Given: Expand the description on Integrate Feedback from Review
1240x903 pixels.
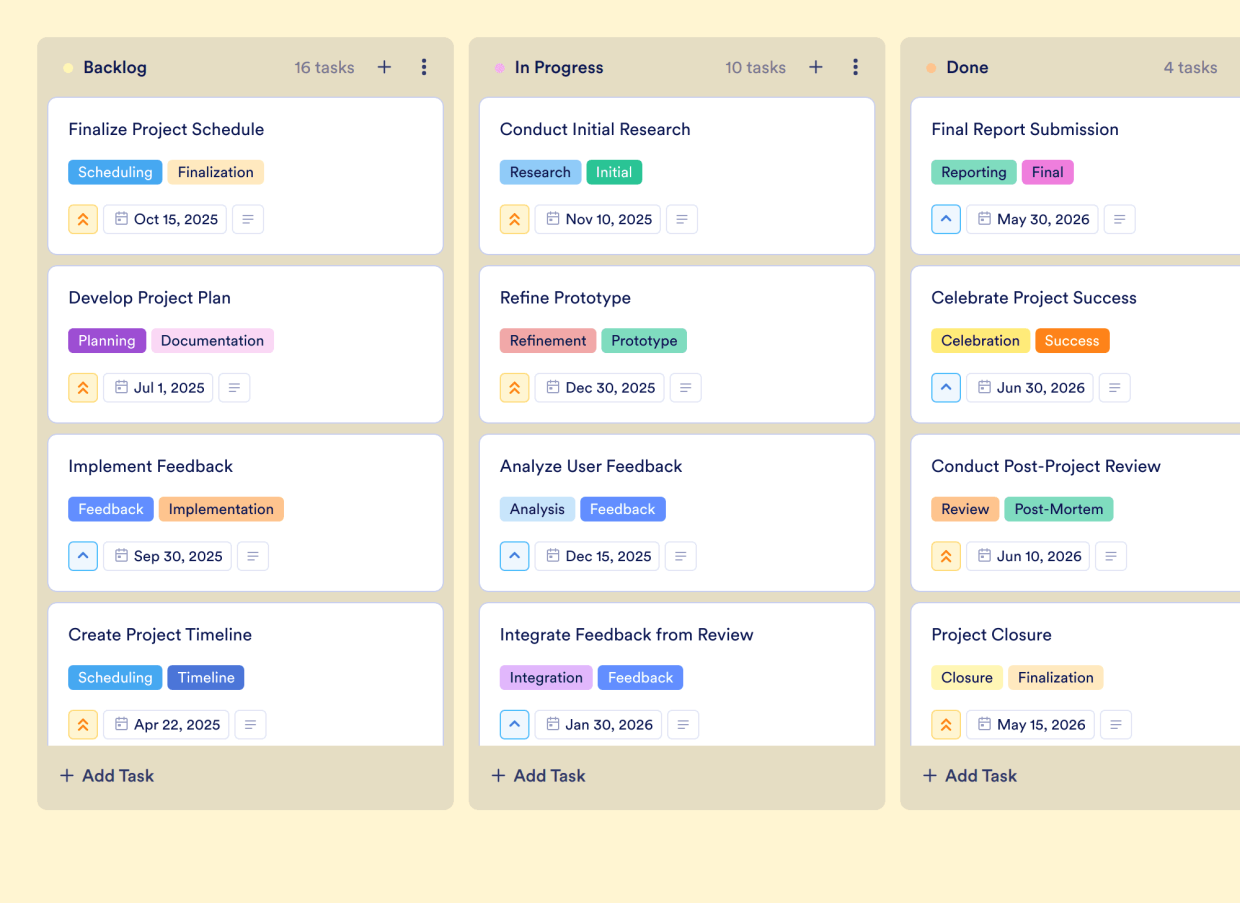Looking at the screenshot, I should 683,724.
